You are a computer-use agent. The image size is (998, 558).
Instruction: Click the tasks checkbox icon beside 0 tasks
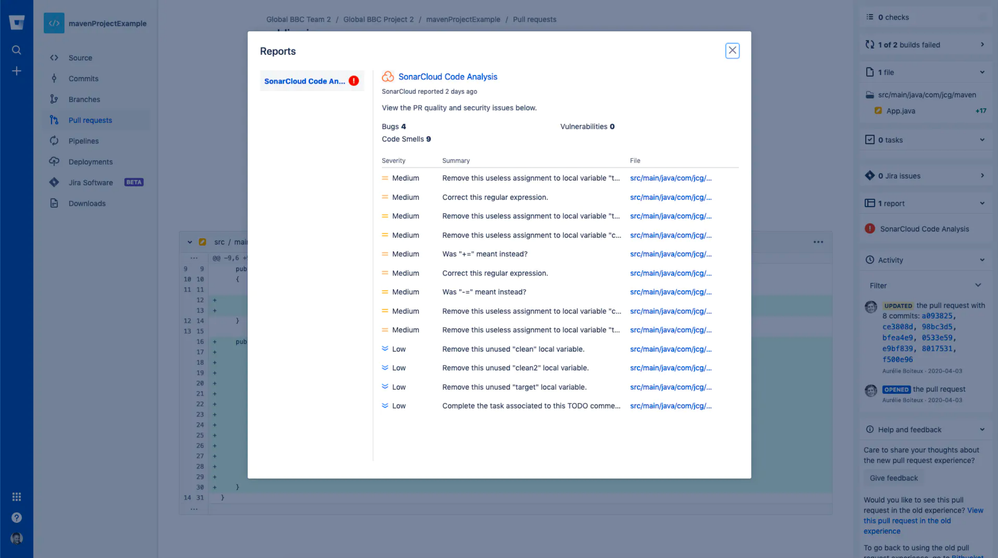click(869, 139)
